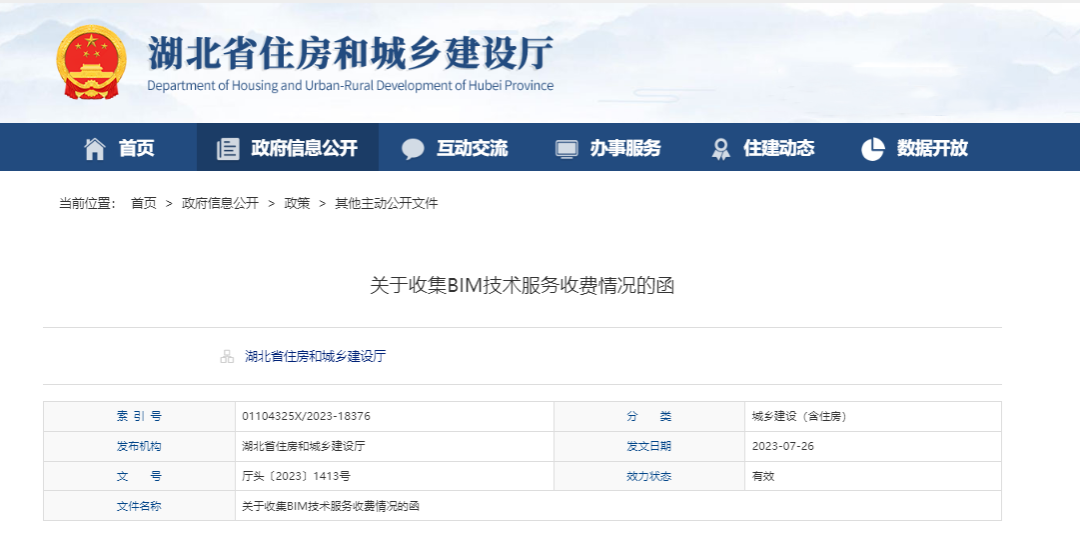Click the 文号 label cell
Viewport: 1080px width, 537px height.
point(139,476)
